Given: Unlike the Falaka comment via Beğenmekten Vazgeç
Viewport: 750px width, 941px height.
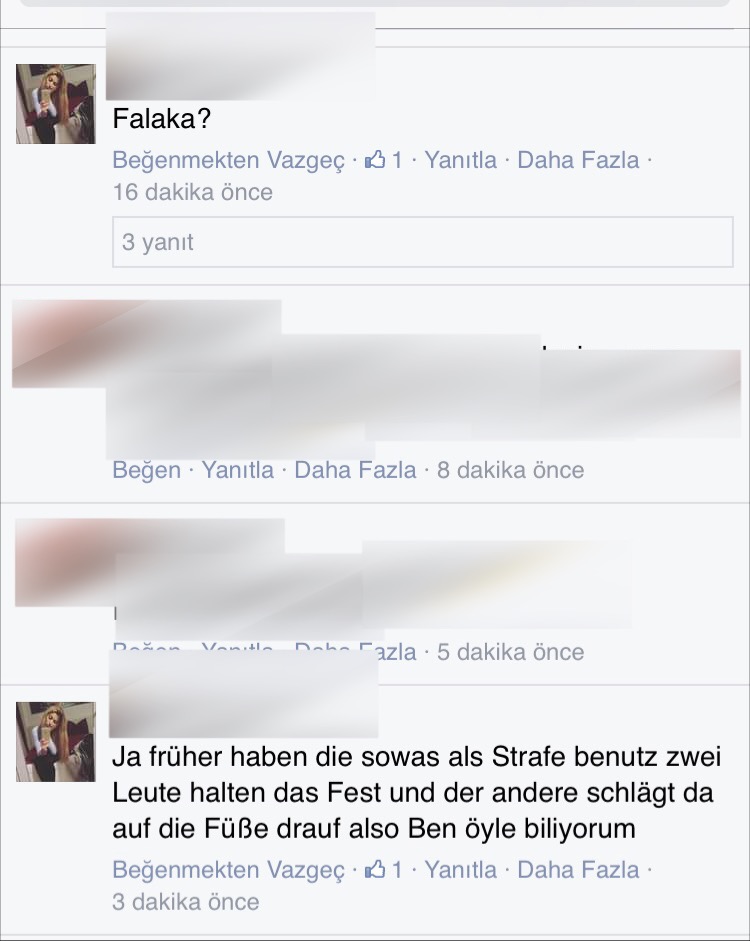Looking at the screenshot, I should click(x=229, y=160).
